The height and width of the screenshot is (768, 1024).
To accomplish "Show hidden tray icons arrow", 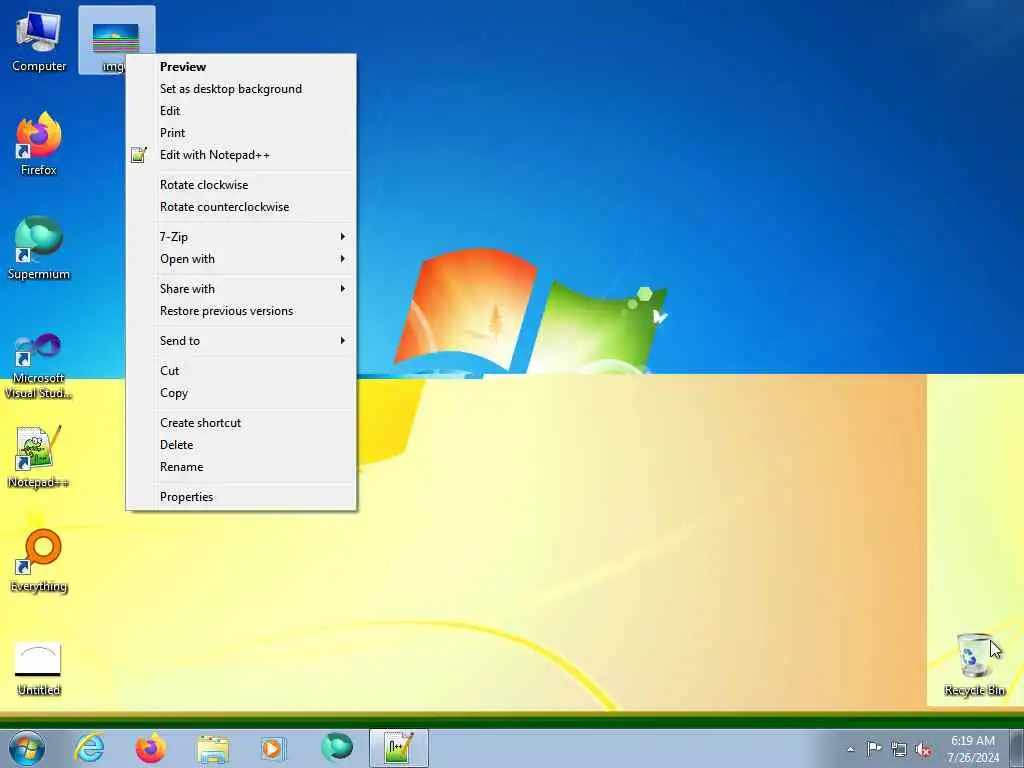I will (x=850, y=749).
